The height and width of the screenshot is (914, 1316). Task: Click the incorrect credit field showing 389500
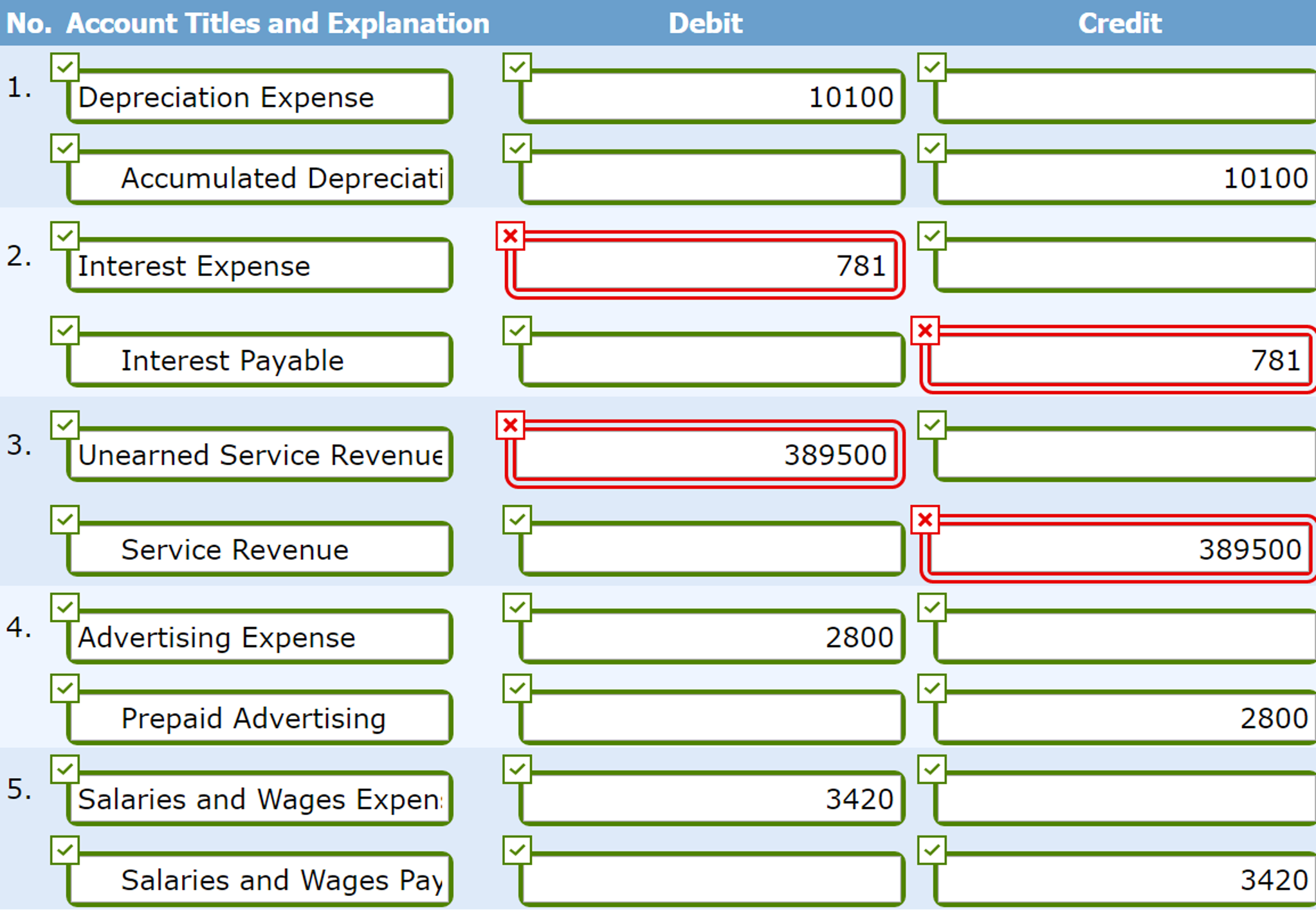point(1119,549)
